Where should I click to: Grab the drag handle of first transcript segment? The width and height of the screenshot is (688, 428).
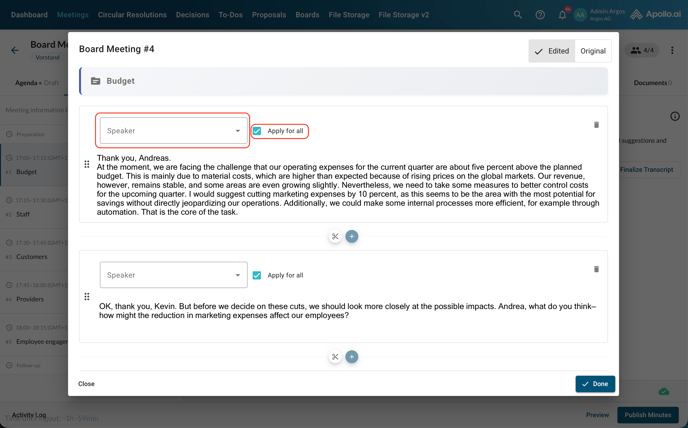pos(87,164)
